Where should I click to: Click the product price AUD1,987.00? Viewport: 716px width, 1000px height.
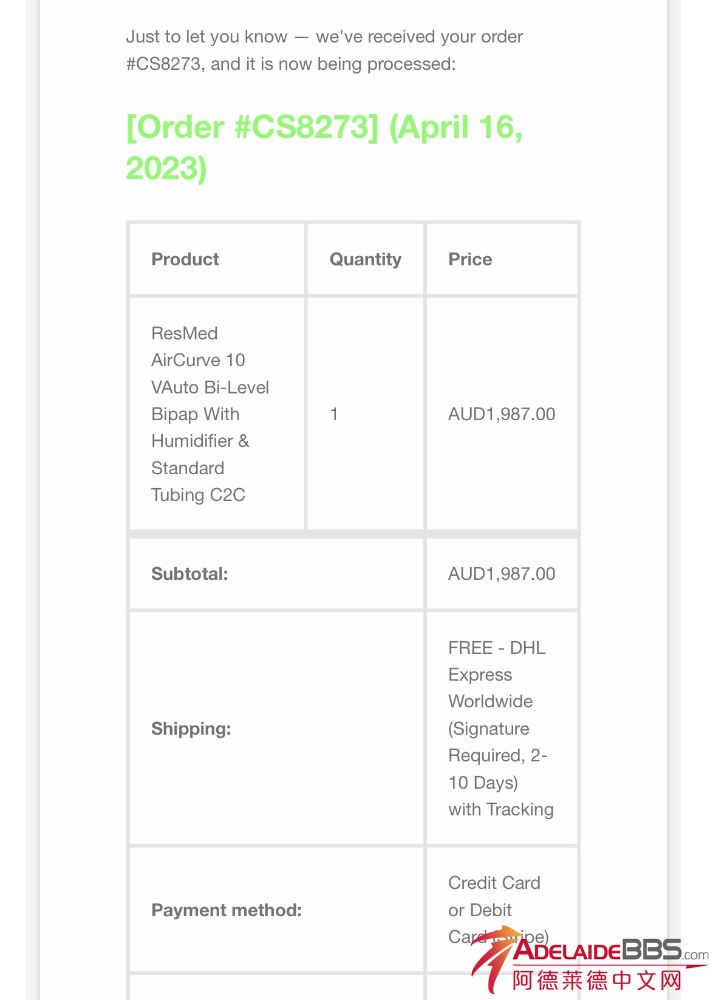pyautogui.click(x=501, y=414)
